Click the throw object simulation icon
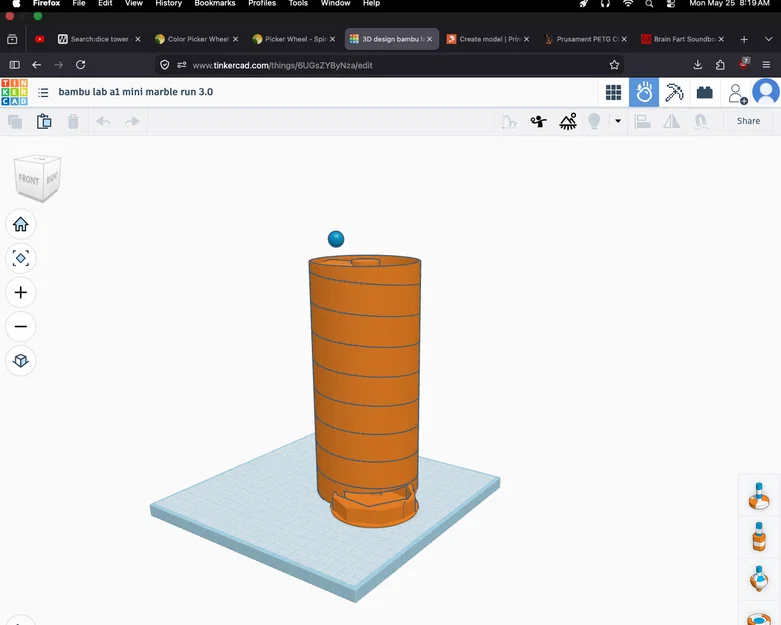The width and height of the screenshot is (781, 625). point(538,121)
